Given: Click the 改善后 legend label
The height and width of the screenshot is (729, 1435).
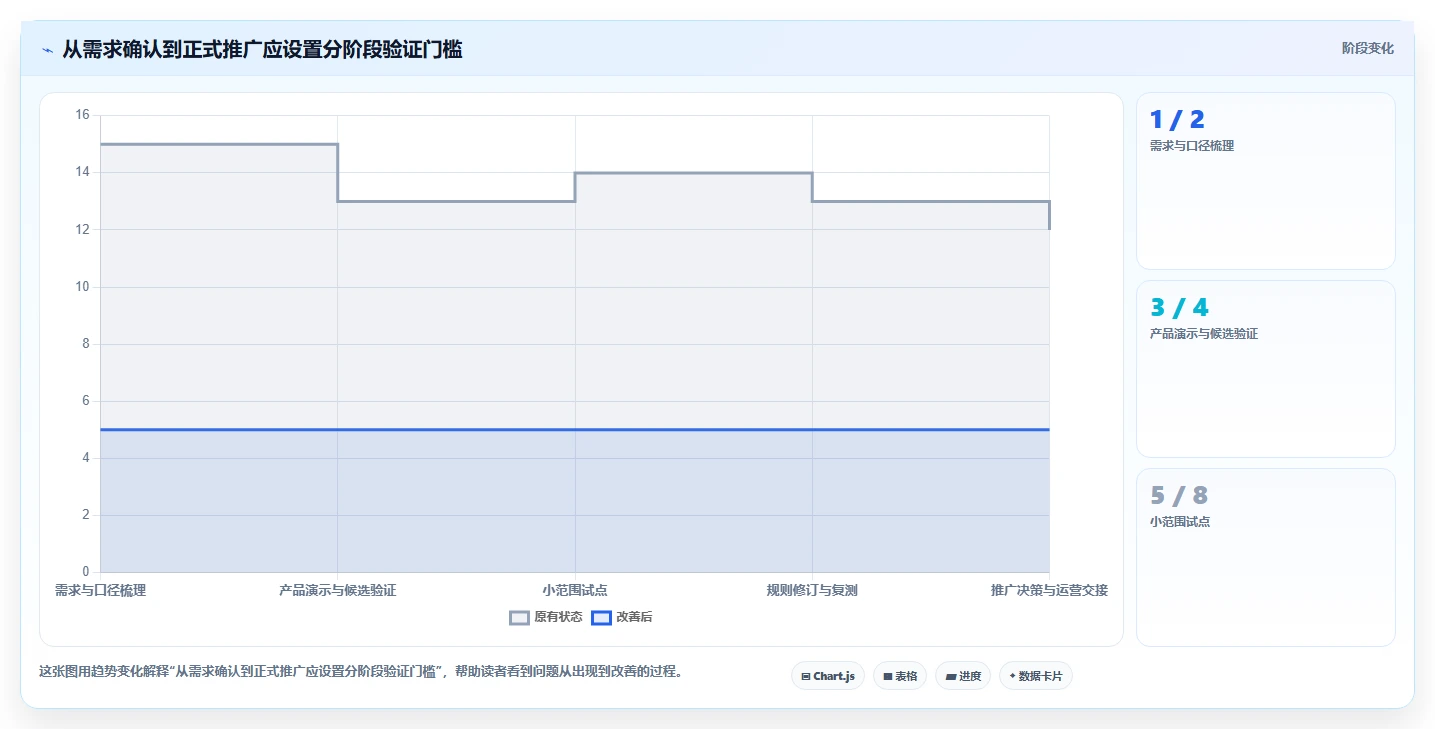Looking at the screenshot, I should pyautogui.click(x=634, y=618).
